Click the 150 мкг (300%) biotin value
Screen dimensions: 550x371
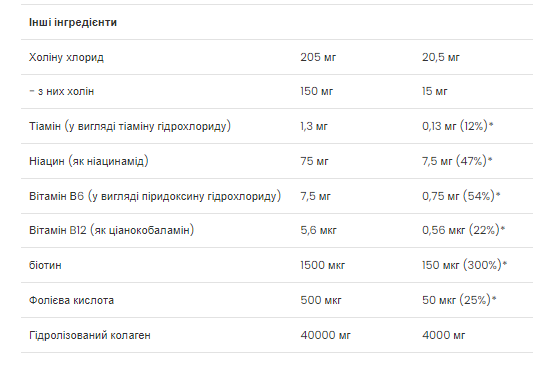464,265
